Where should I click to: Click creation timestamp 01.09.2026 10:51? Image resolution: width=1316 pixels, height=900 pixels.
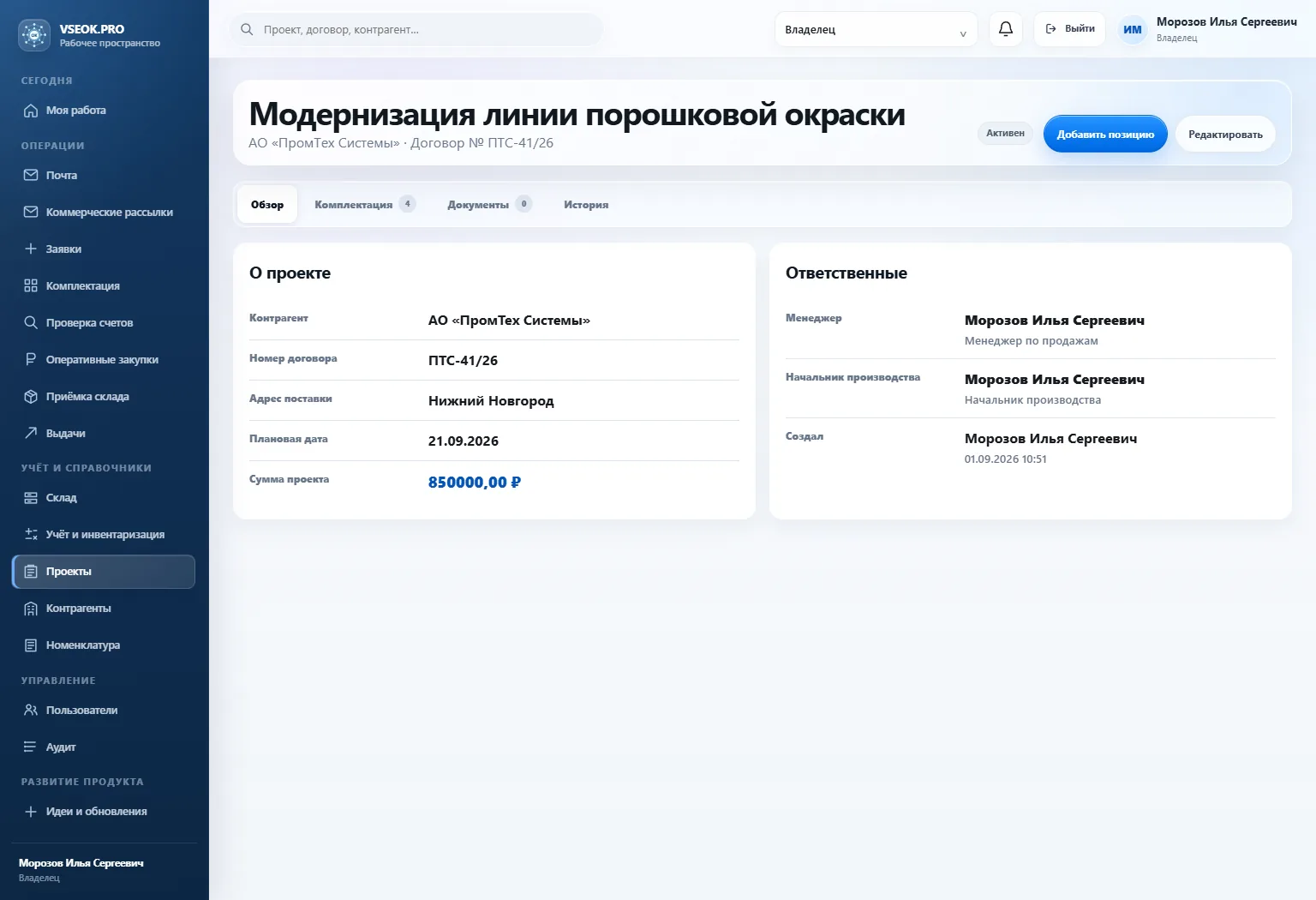[1005, 459]
